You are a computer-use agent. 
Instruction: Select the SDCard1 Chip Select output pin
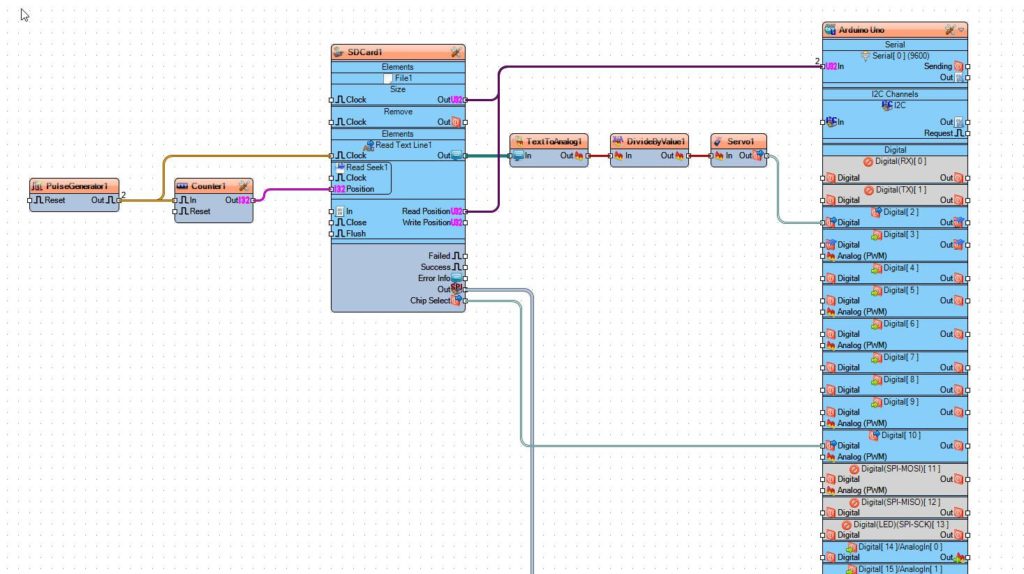(465, 301)
